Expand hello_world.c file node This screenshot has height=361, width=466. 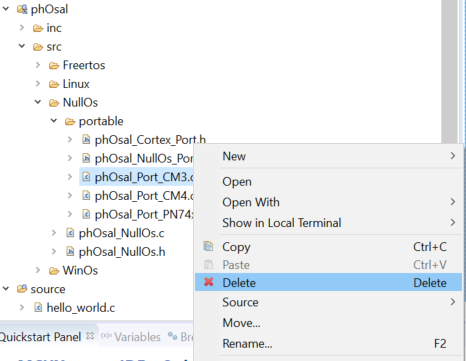pos(22,307)
